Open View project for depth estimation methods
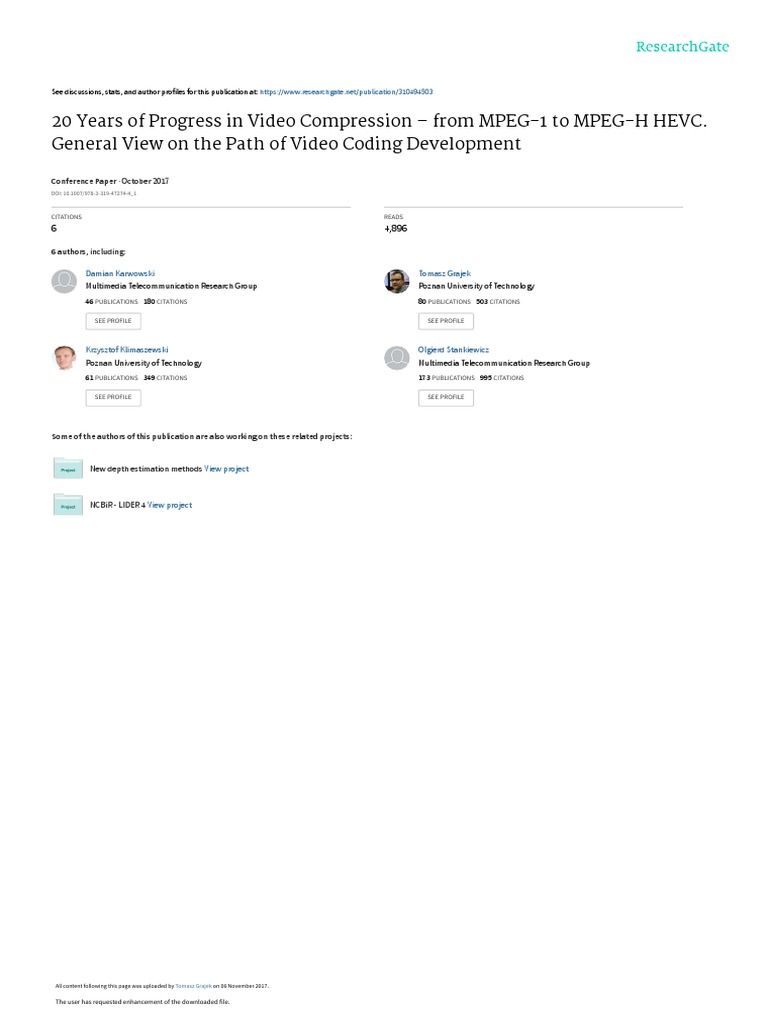The height and width of the screenshot is (1024, 768). [x=227, y=468]
